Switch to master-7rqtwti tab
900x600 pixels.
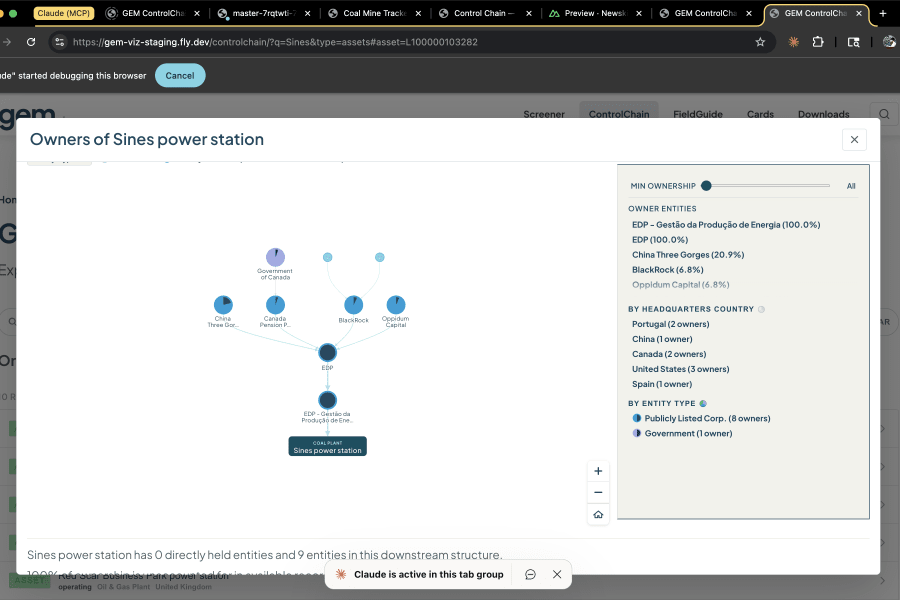click(x=264, y=13)
